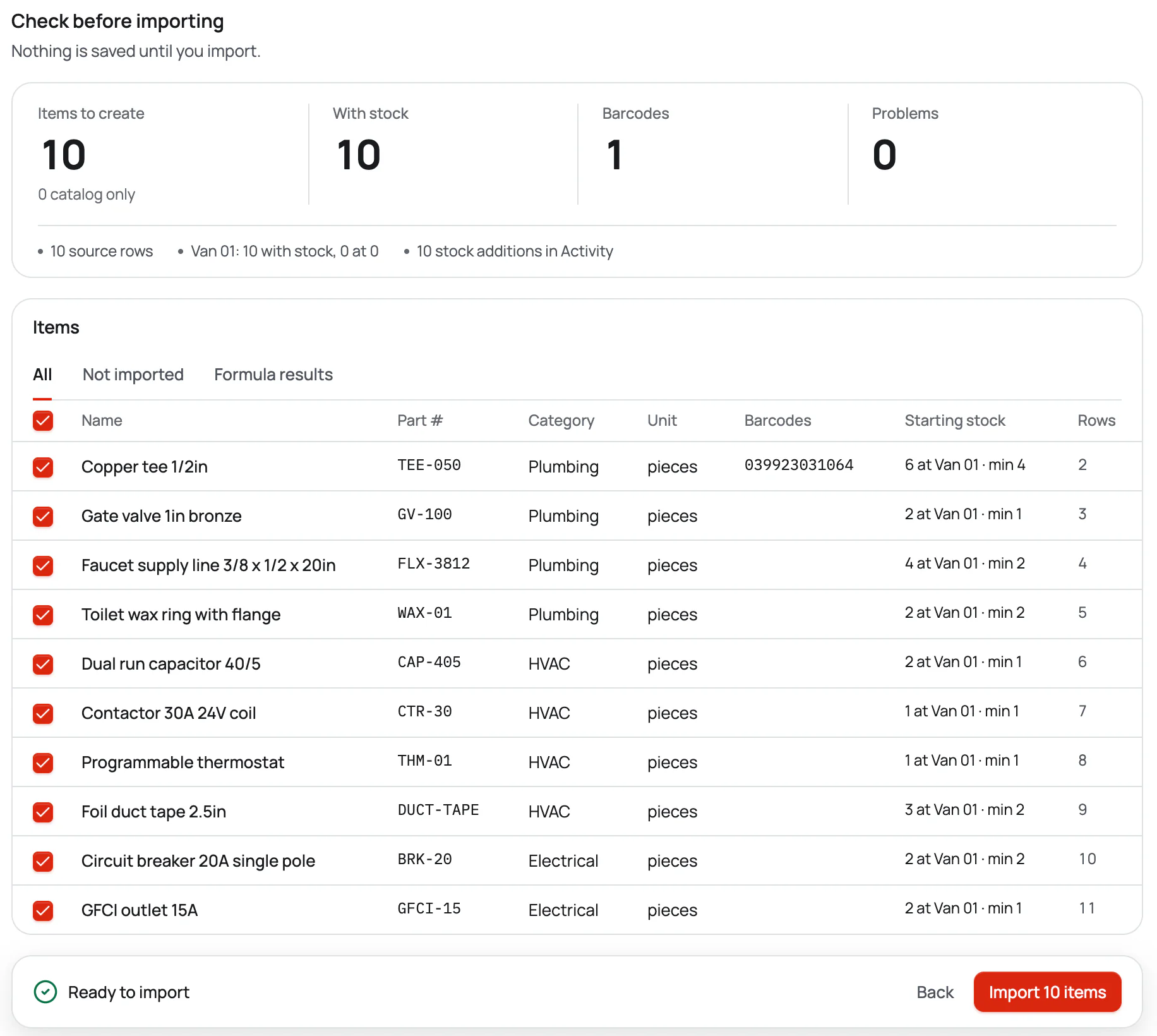Click the Programmable thermostat name
This screenshot has width=1157, height=1036.
click(183, 762)
